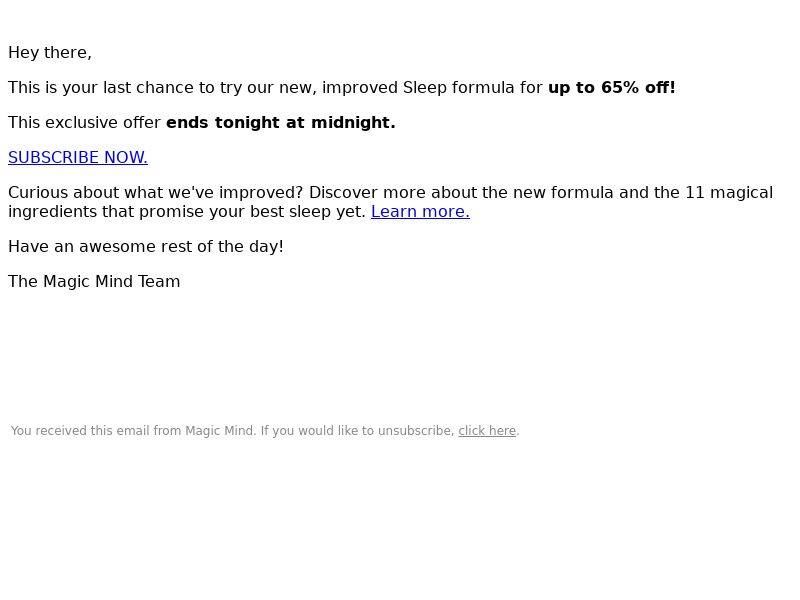Click the bold 'ends tonight at midnight.' text
The image size is (800, 600).
[x=281, y=123]
